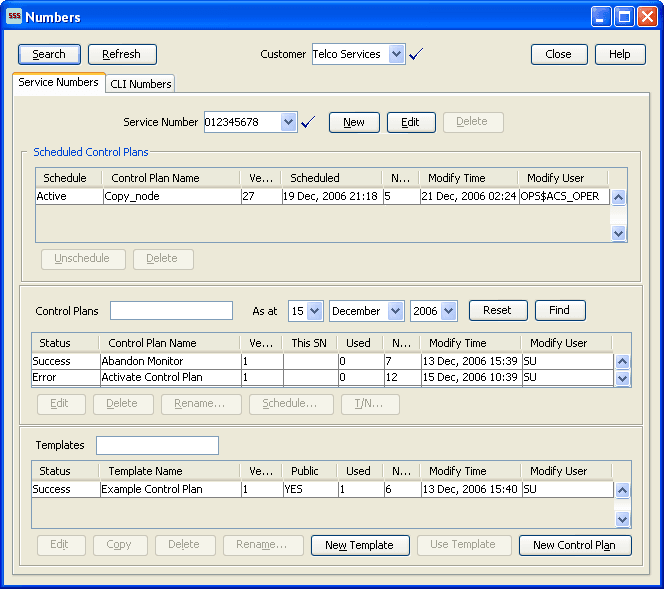
Task: Open the day dropdown showing 15
Action: (x=314, y=311)
